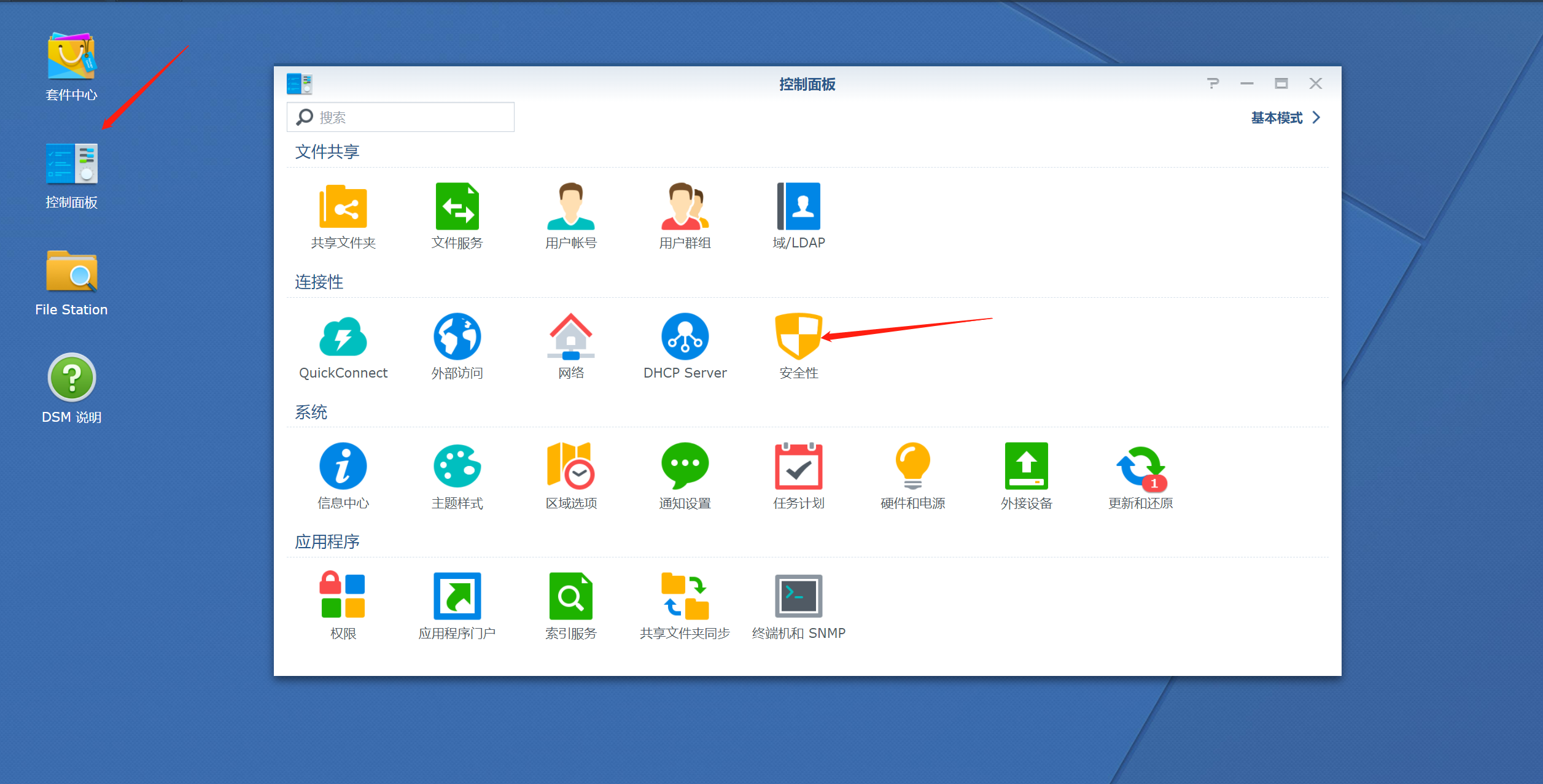Viewport: 1543px width, 784px height.
Task: Open 更新和还原 update and restore
Action: (1140, 467)
